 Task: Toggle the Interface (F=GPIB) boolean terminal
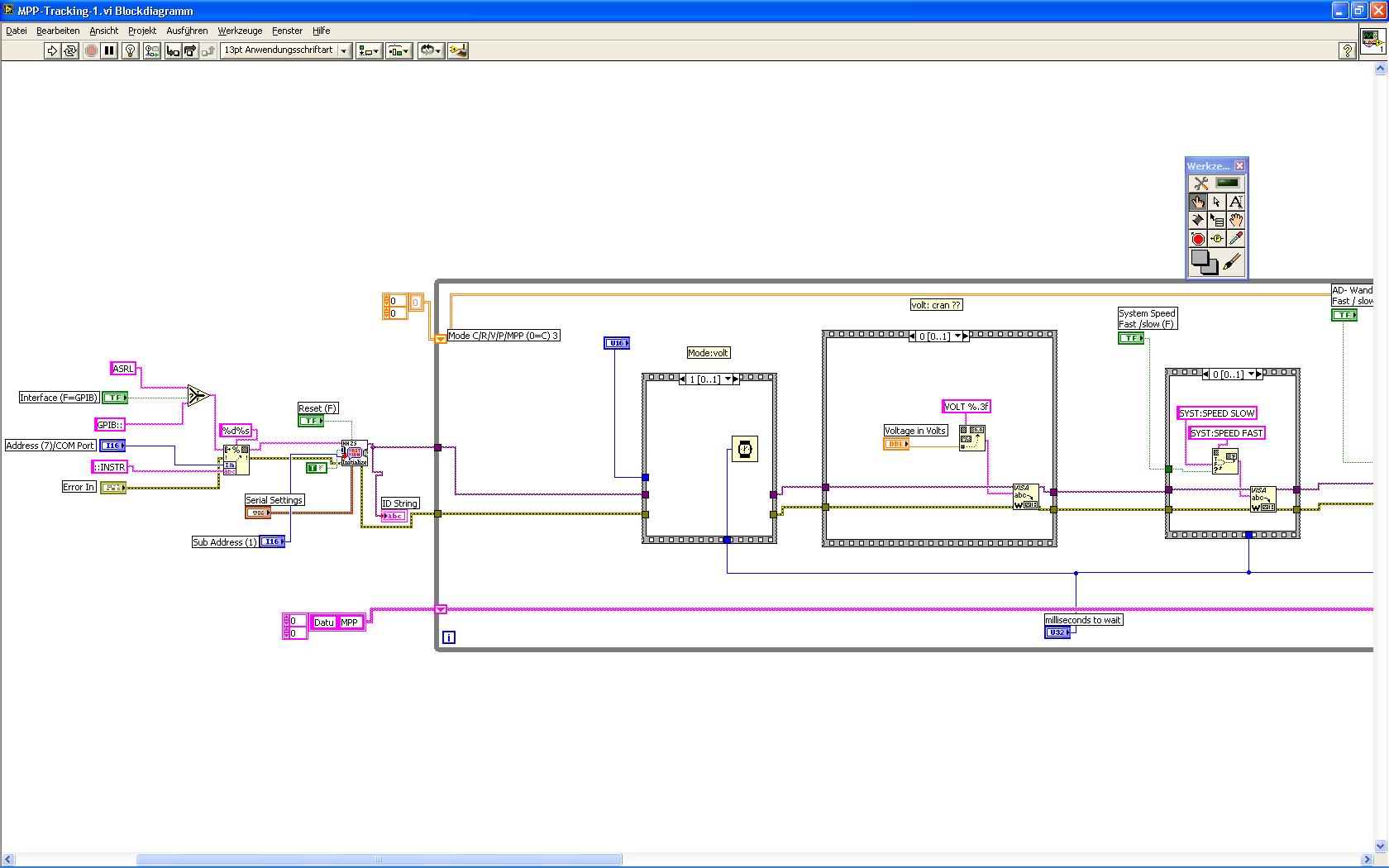[115, 398]
